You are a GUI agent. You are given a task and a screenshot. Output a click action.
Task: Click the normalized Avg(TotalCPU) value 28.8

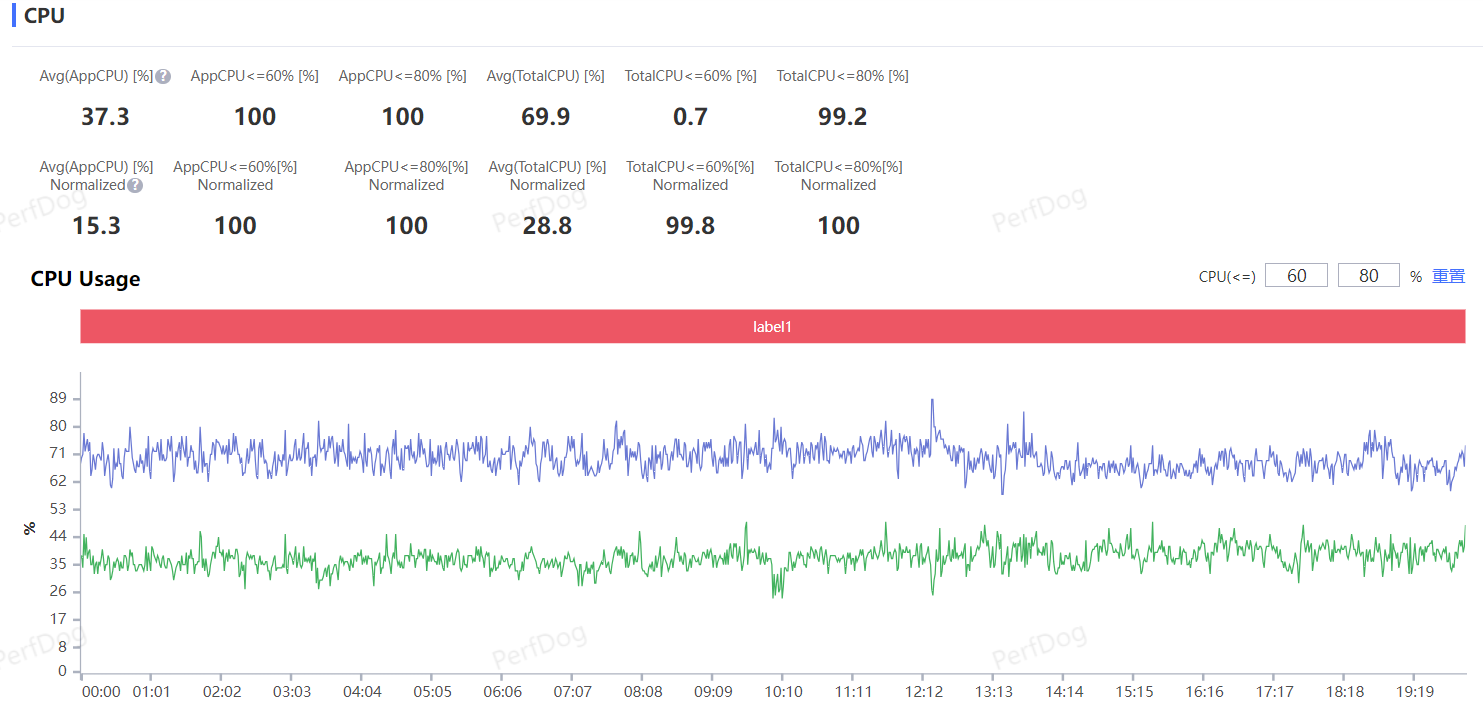547,226
